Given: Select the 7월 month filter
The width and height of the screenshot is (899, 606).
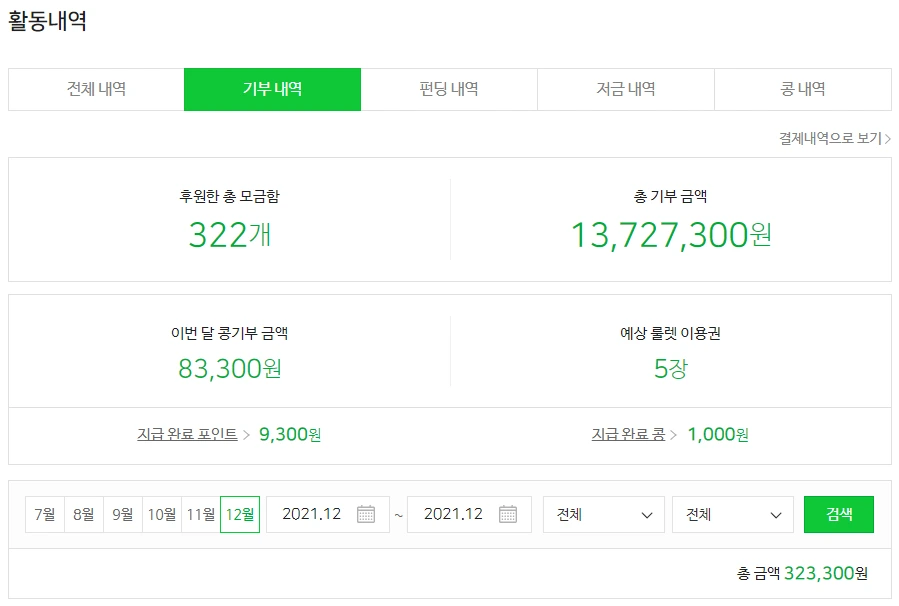Looking at the screenshot, I should (x=44, y=514).
